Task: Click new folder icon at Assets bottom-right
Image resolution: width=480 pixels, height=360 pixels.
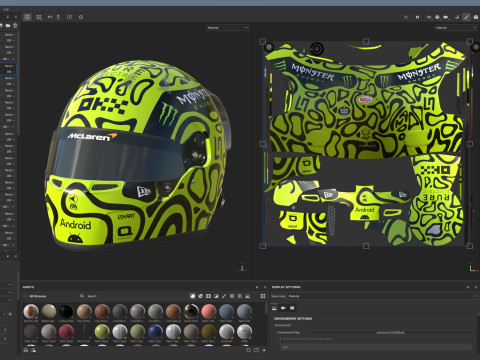Action: tap(256, 350)
